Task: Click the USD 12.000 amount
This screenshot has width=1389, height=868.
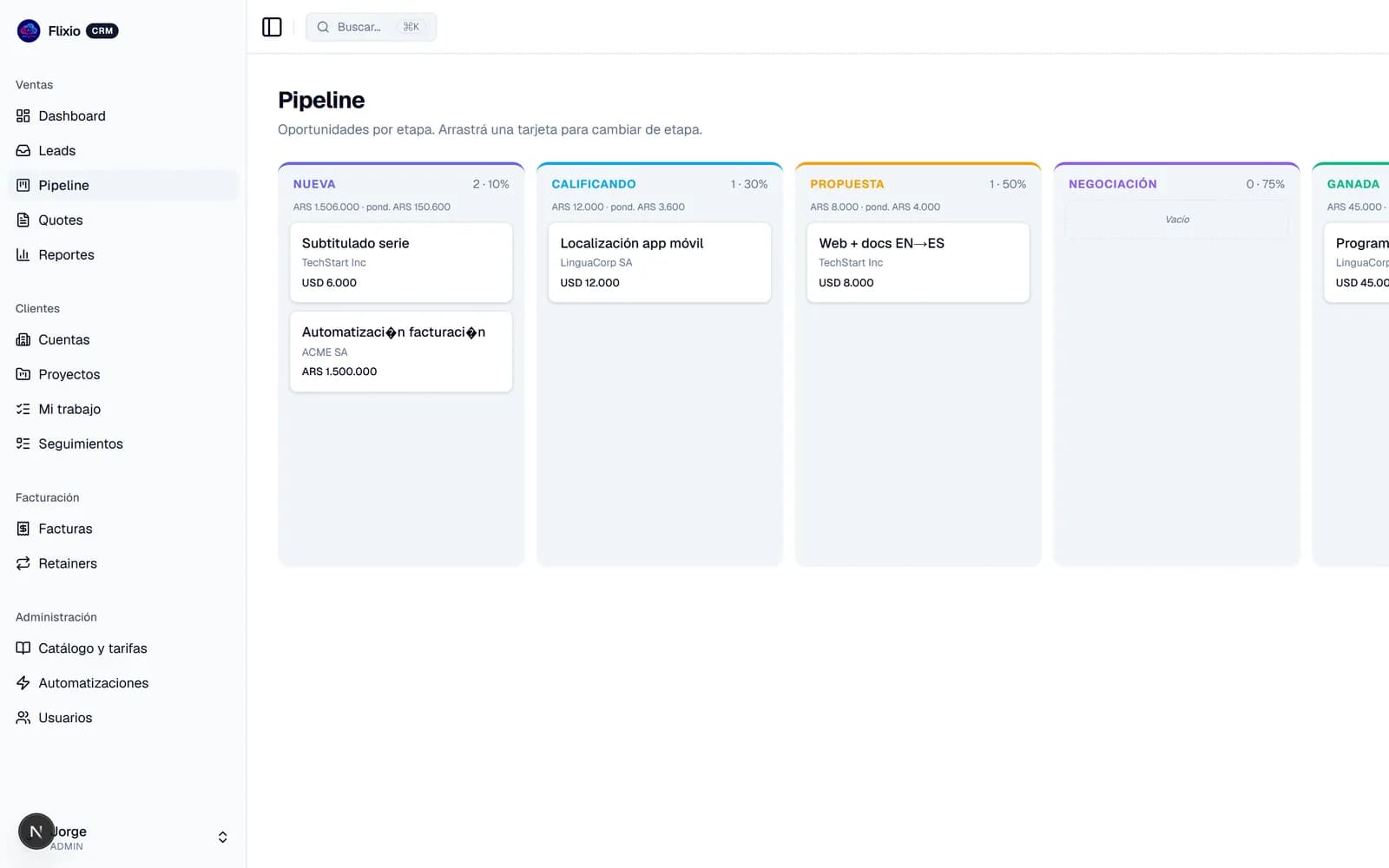Action: 589,283
